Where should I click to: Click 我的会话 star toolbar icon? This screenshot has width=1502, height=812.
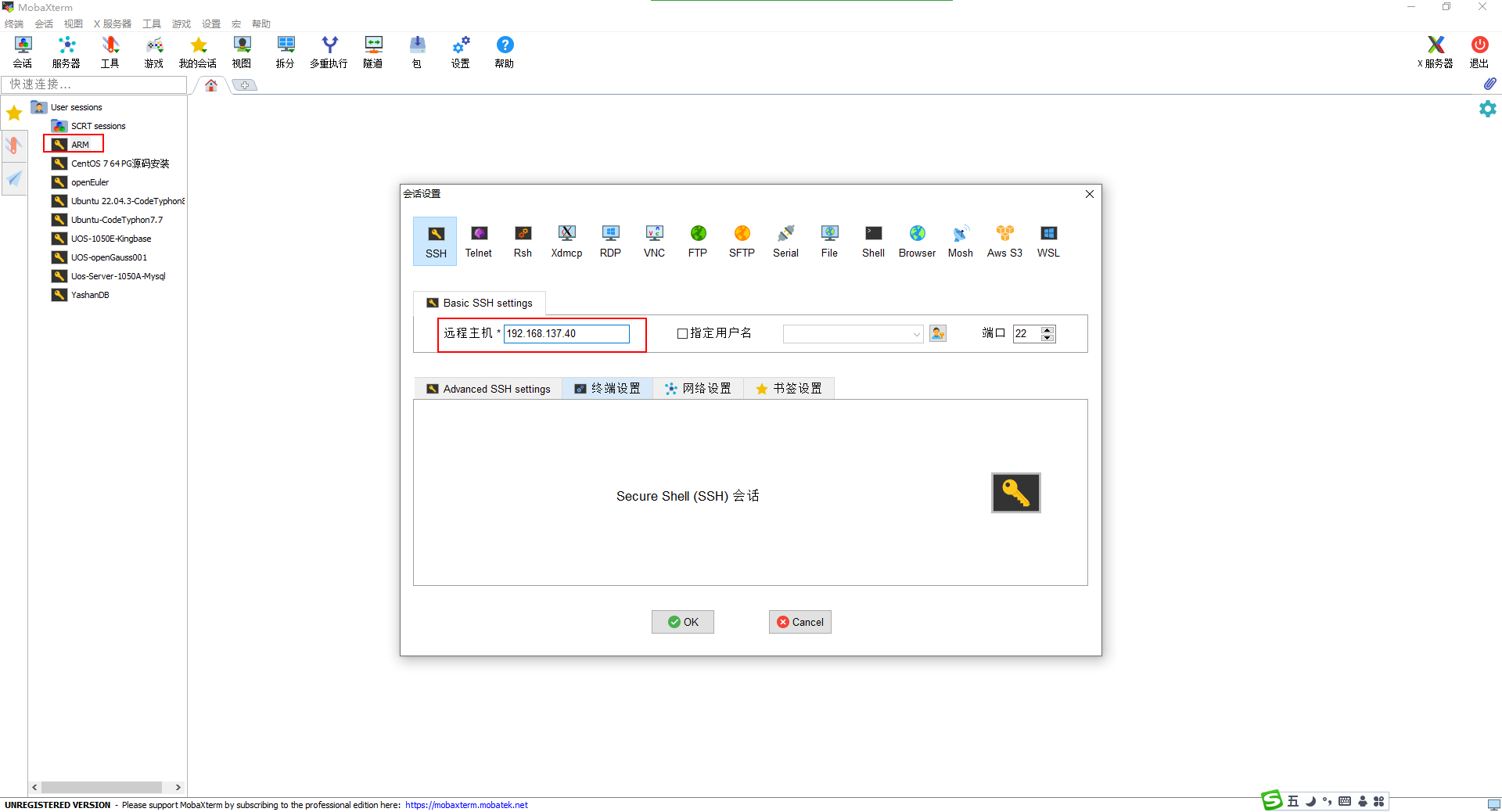click(198, 52)
